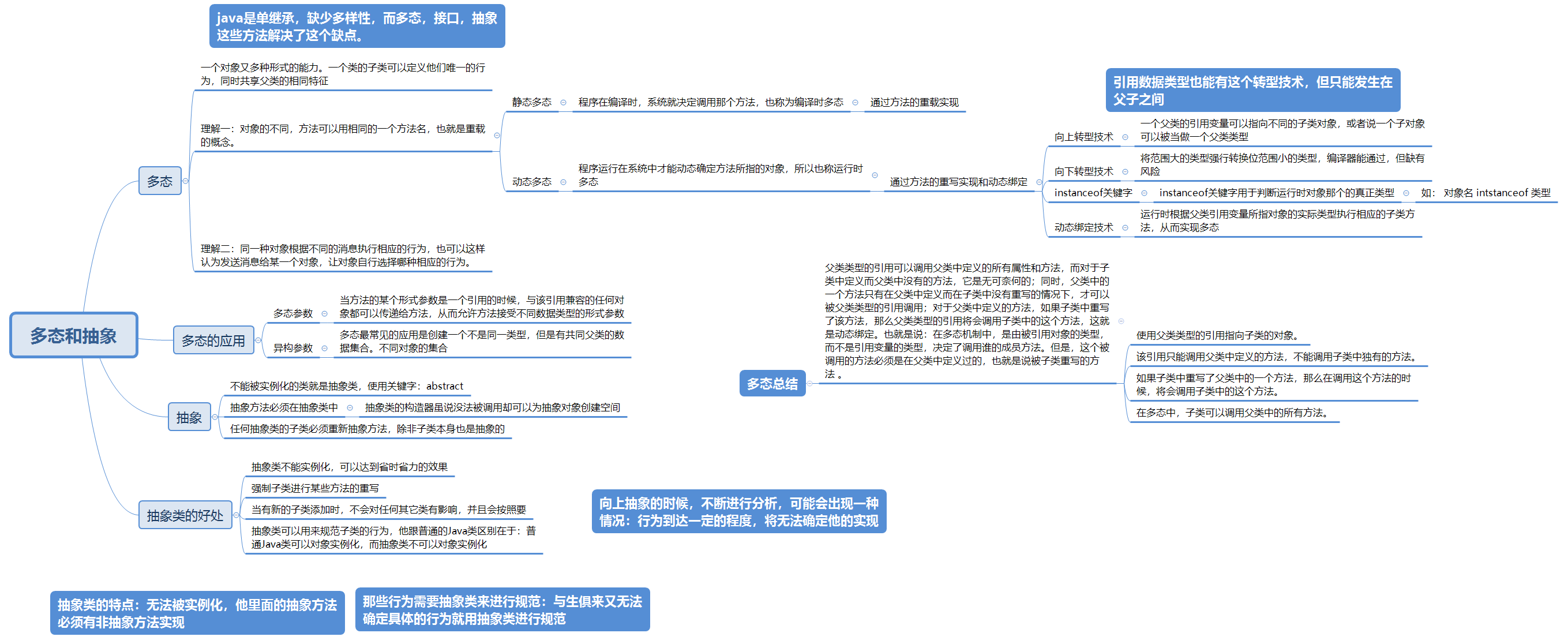
Task: Collapse the instanceof关键字 branch circle
Action: 1145,193
